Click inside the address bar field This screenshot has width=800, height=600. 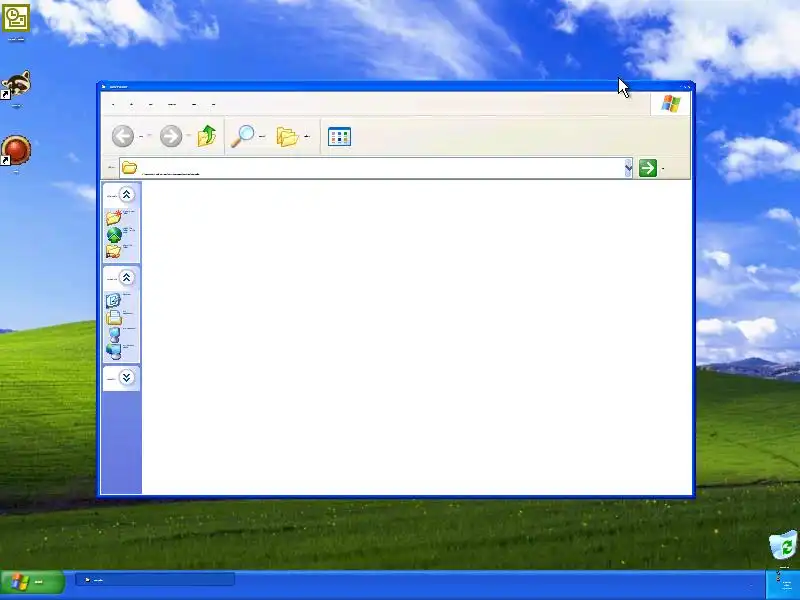376,168
